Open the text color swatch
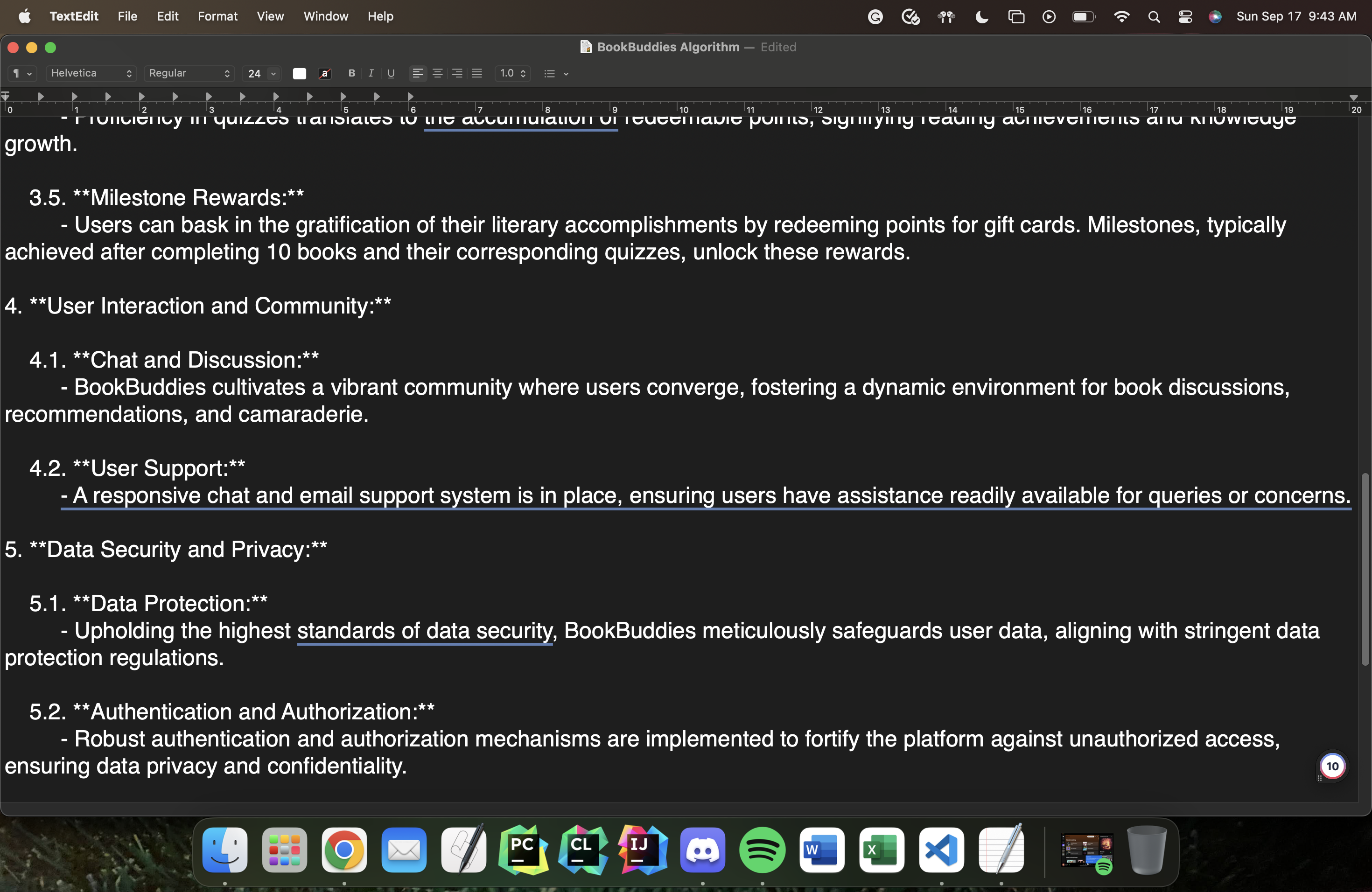1372x892 pixels. [x=299, y=73]
